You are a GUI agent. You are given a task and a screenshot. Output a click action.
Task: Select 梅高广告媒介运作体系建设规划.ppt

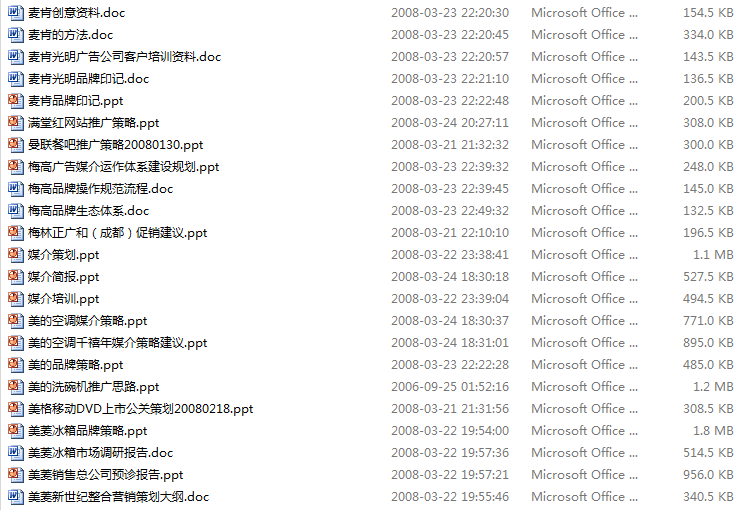coord(124,166)
